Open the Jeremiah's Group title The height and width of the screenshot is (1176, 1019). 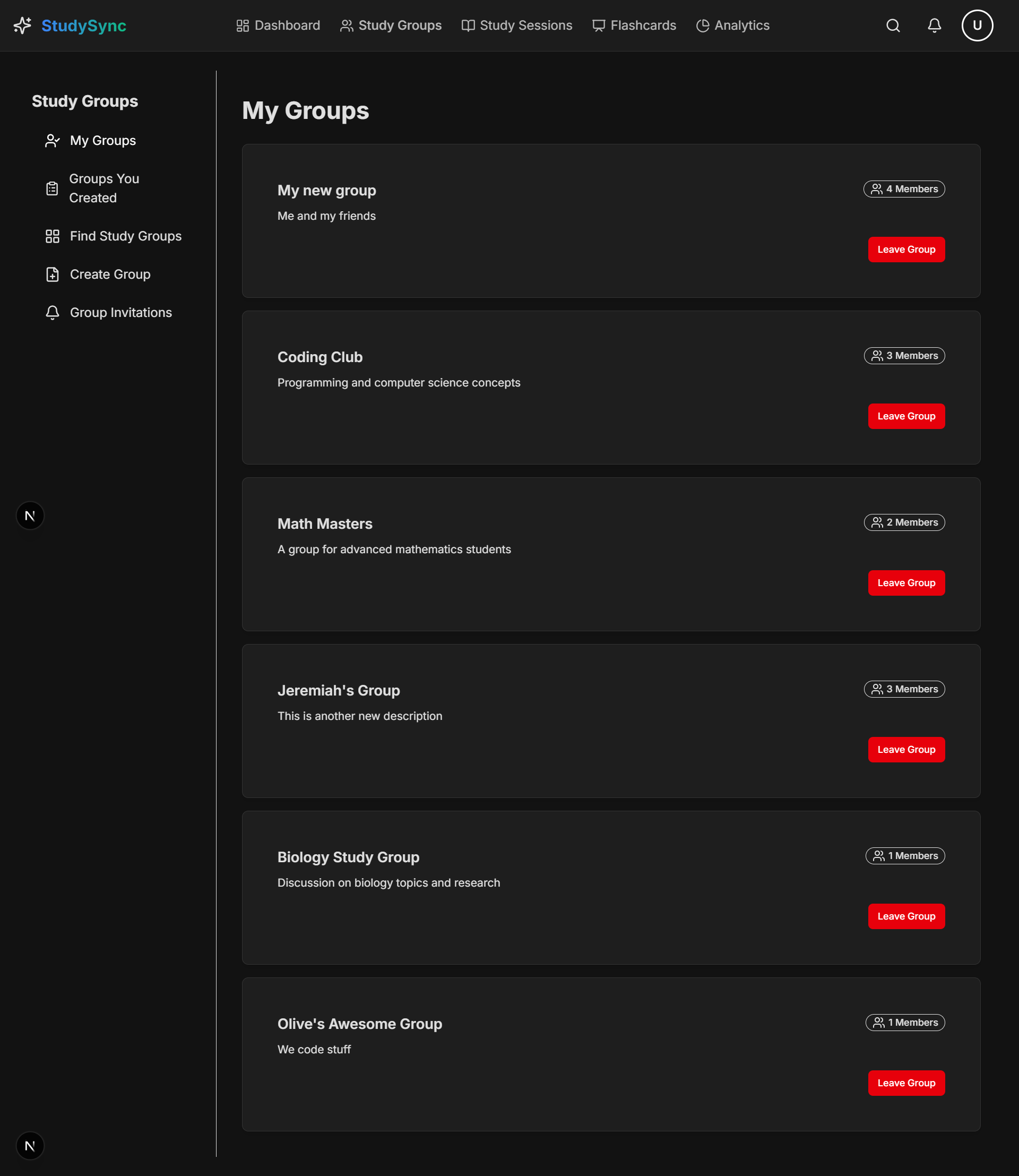339,690
